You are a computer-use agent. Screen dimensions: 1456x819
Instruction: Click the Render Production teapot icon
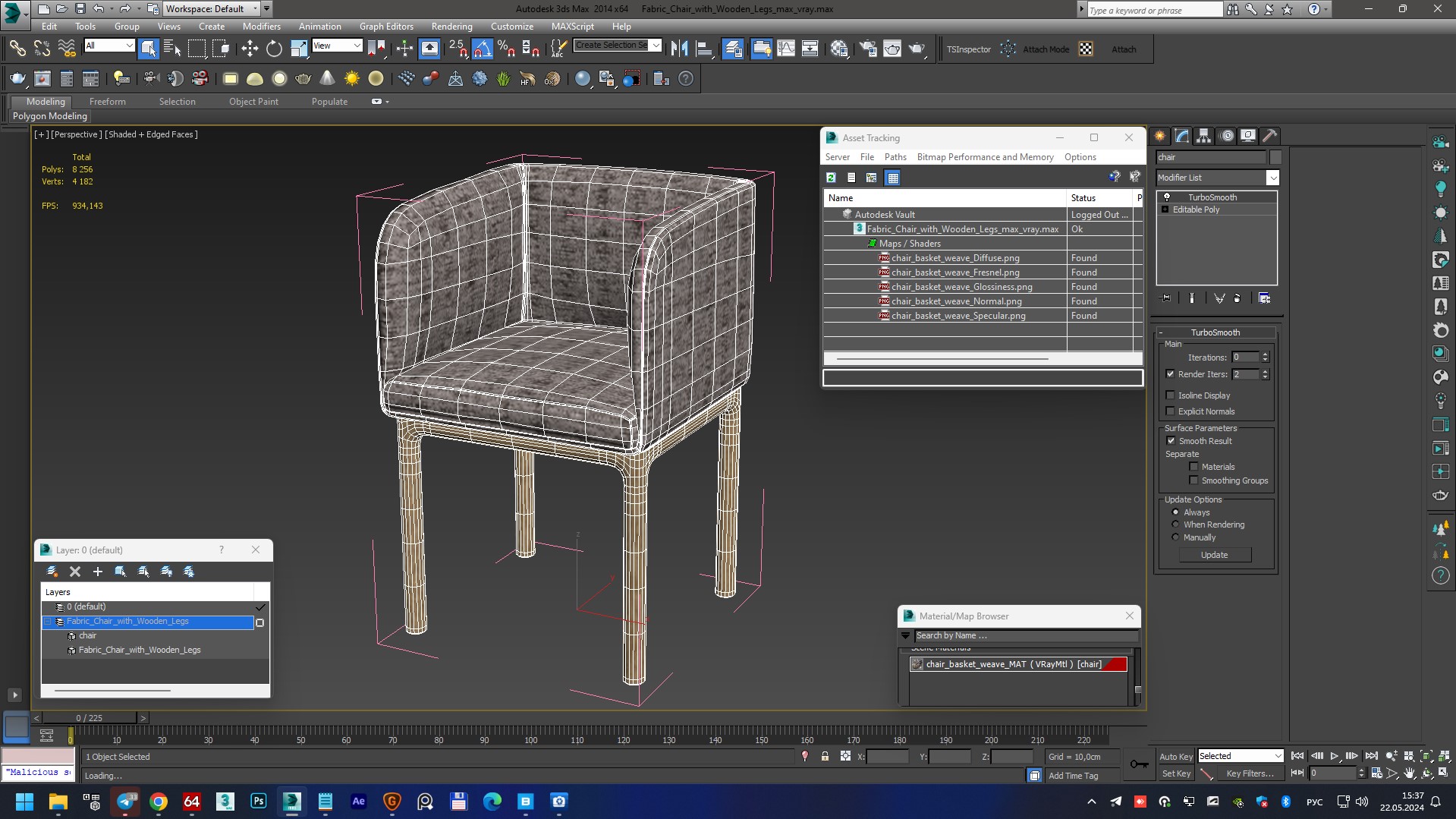(x=917, y=49)
